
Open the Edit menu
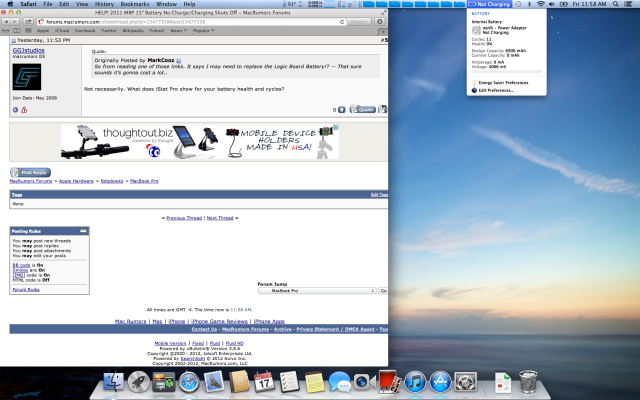click(x=64, y=4)
